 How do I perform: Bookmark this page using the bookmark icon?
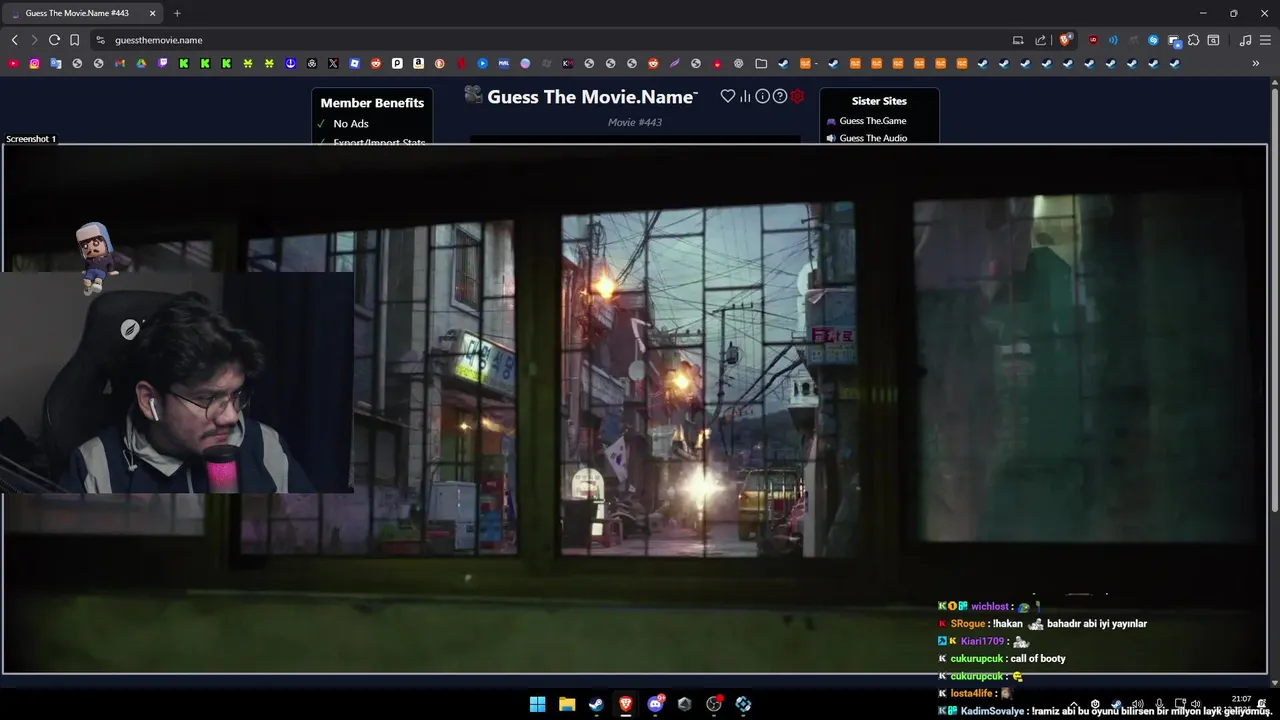point(74,40)
